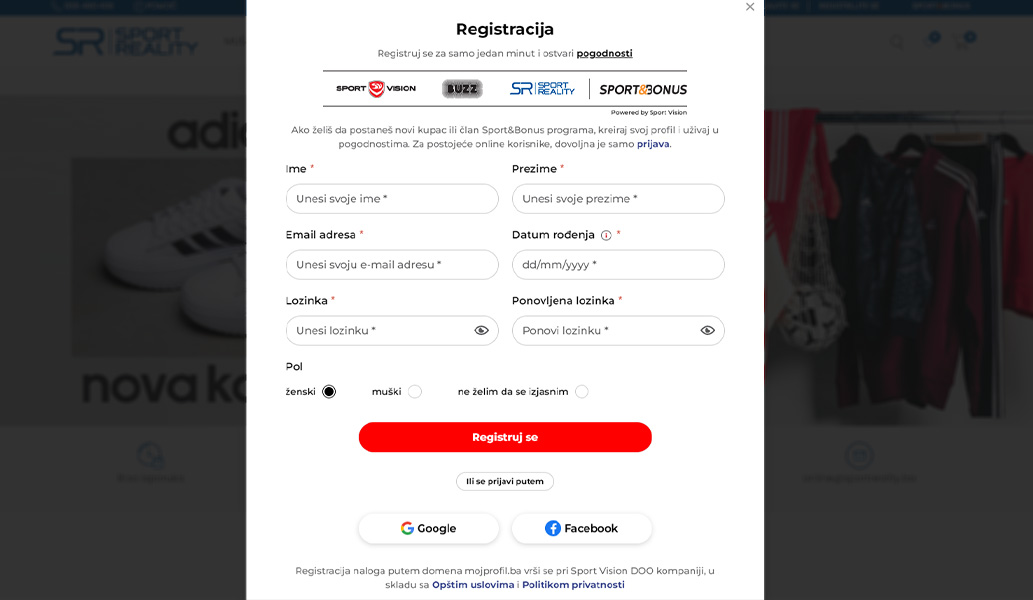The width and height of the screenshot is (1033, 600).
Task: Close the Registracija dialog
Action: 750,7
